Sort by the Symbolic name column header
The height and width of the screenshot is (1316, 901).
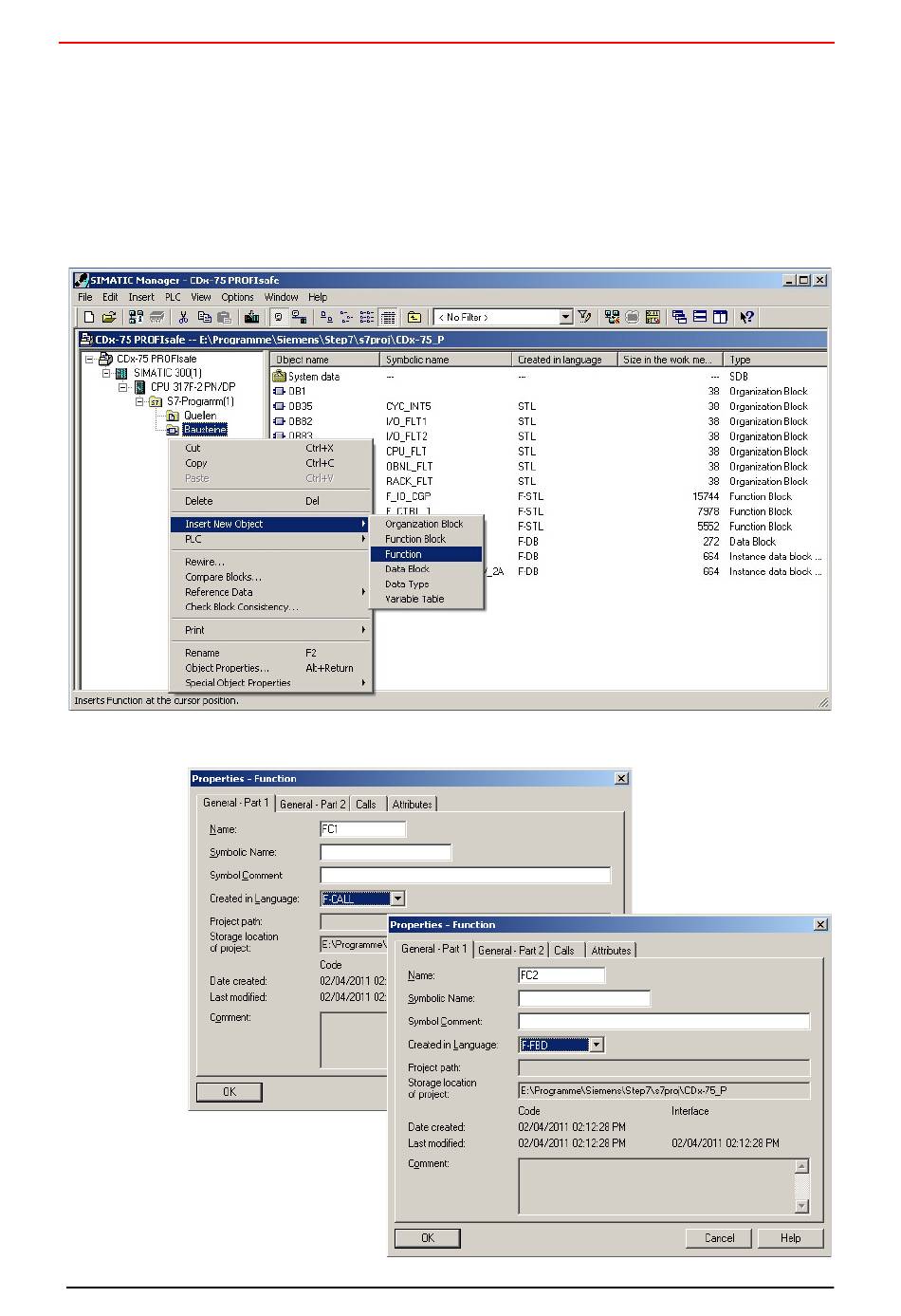pyautogui.click(x=447, y=360)
